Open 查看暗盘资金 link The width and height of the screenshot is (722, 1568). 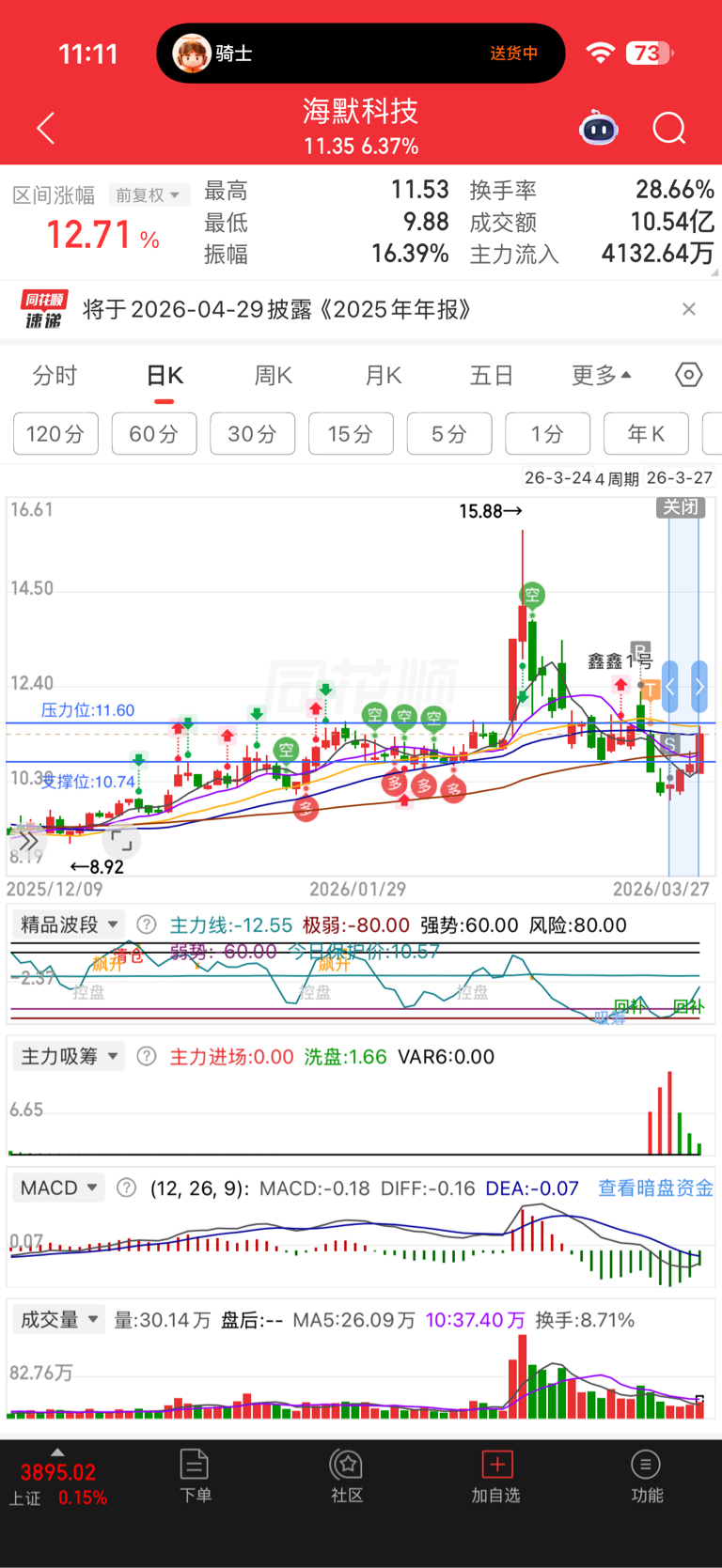(x=656, y=1188)
